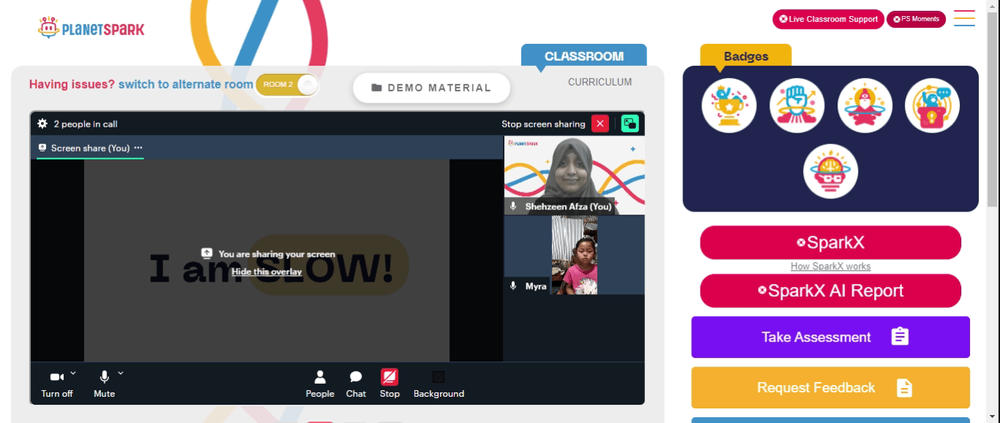Open the Badges tab
Viewport: 1000px width, 423px height.
746,56
